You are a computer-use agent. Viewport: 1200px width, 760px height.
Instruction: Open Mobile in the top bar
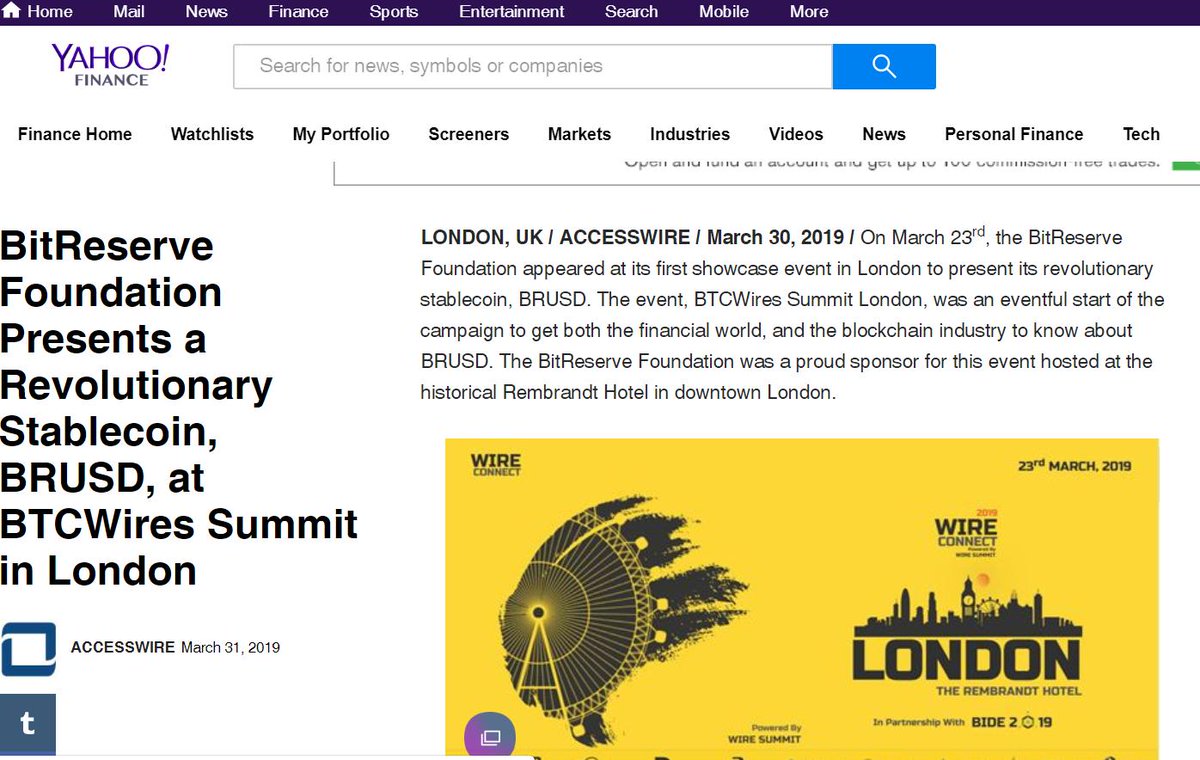[724, 12]
